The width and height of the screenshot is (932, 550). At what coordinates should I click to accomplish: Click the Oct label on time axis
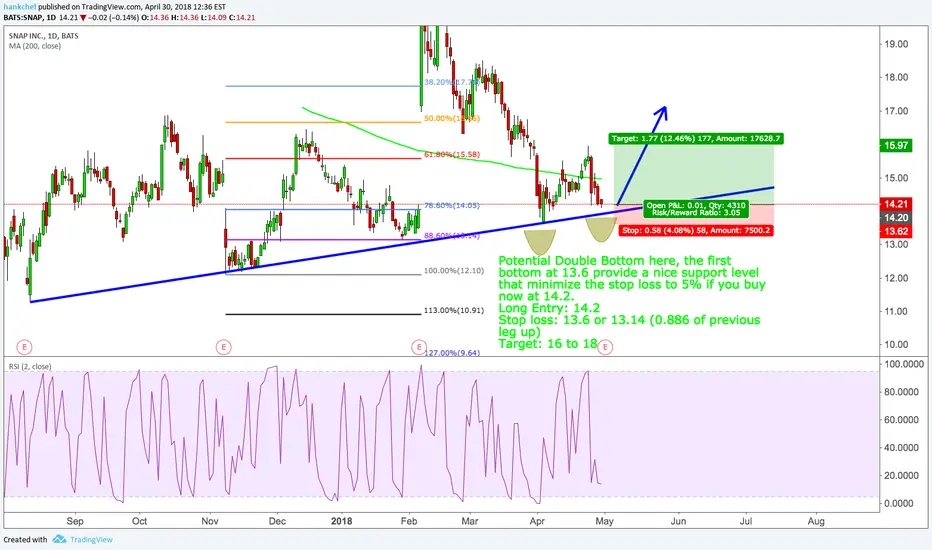point(139,521)
